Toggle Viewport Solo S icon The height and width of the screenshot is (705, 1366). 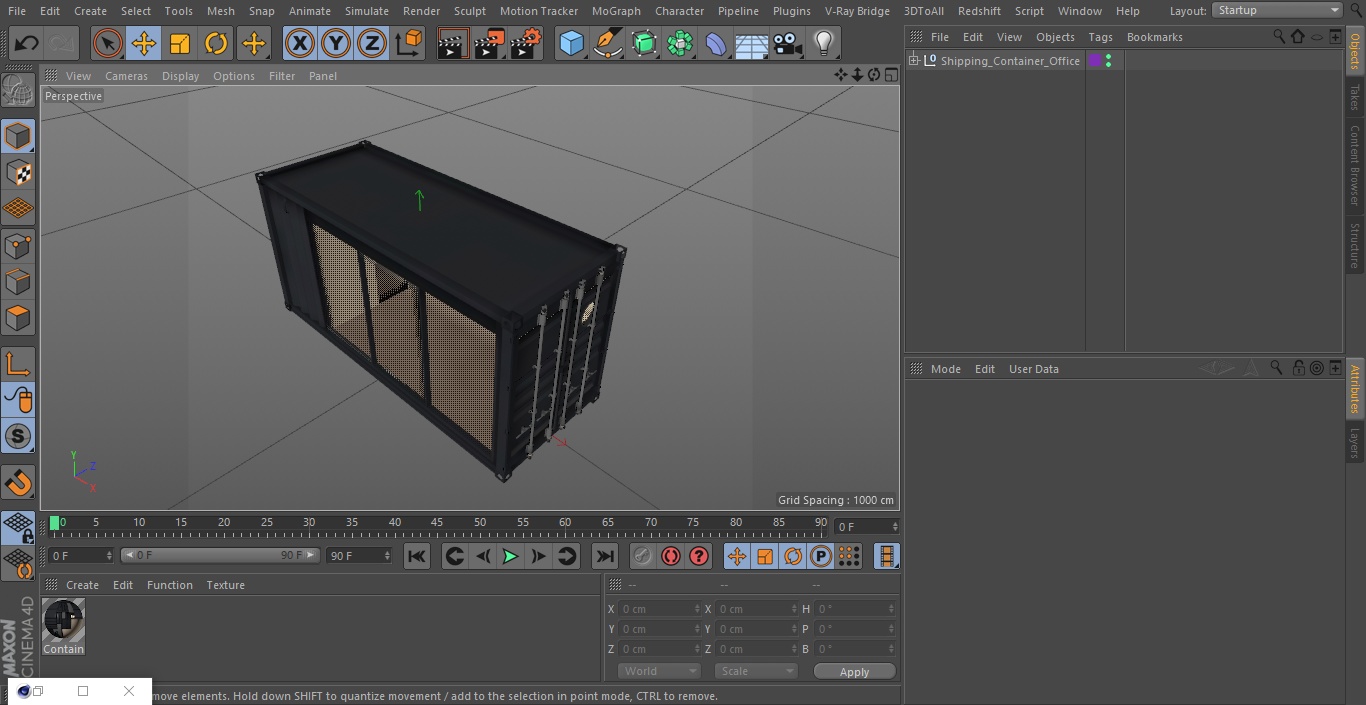[18, 437]
